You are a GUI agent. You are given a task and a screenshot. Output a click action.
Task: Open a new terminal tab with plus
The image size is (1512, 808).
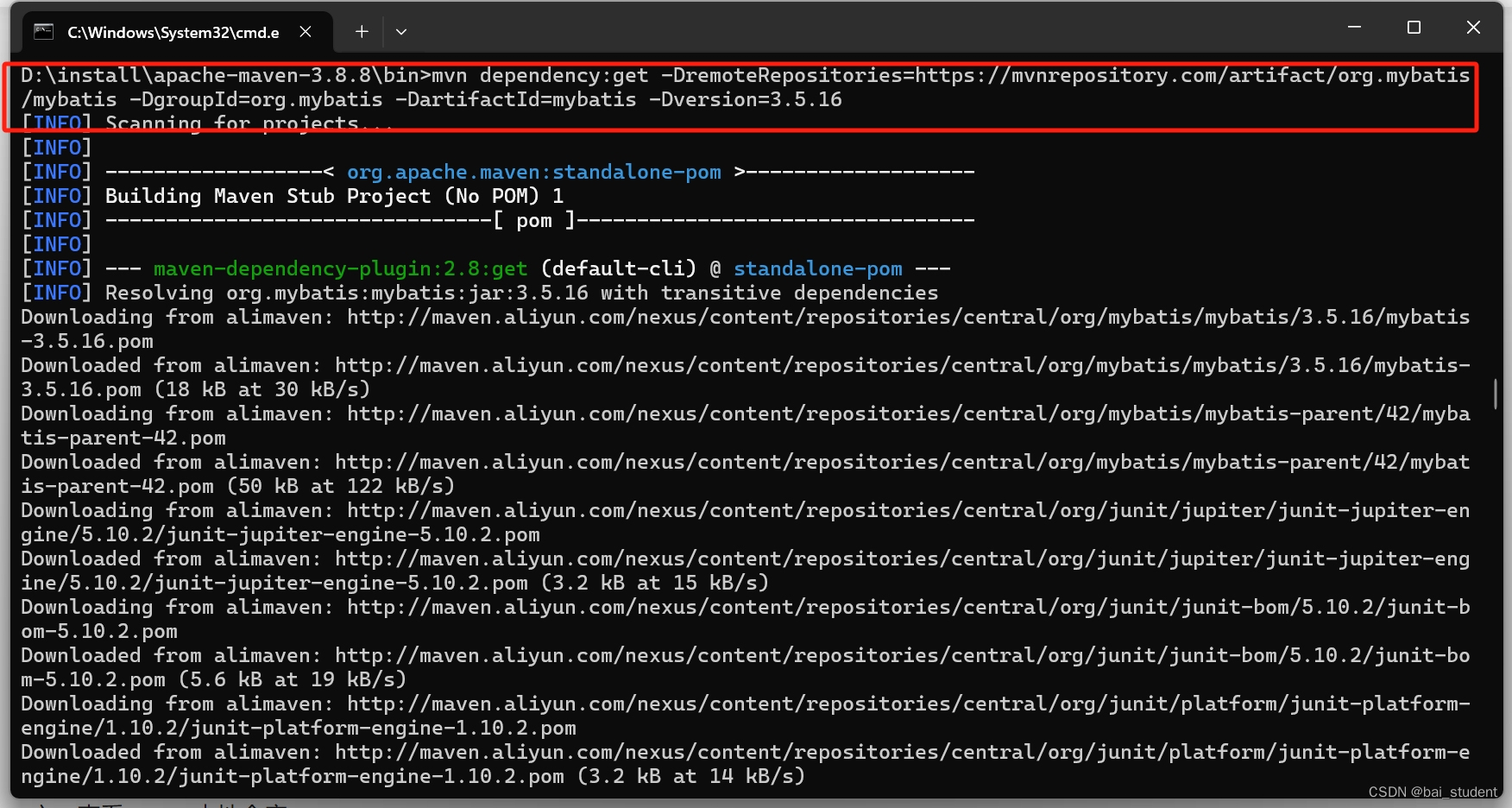click(362, 32)
